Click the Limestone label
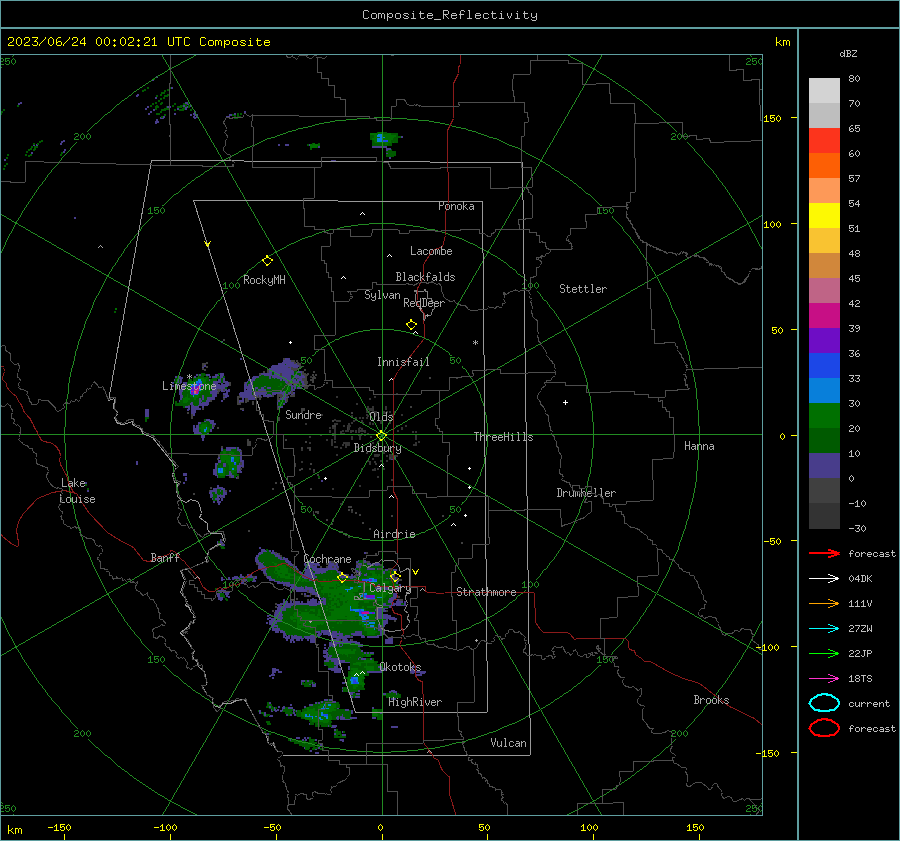900x841 pixels. click(189, 386)
